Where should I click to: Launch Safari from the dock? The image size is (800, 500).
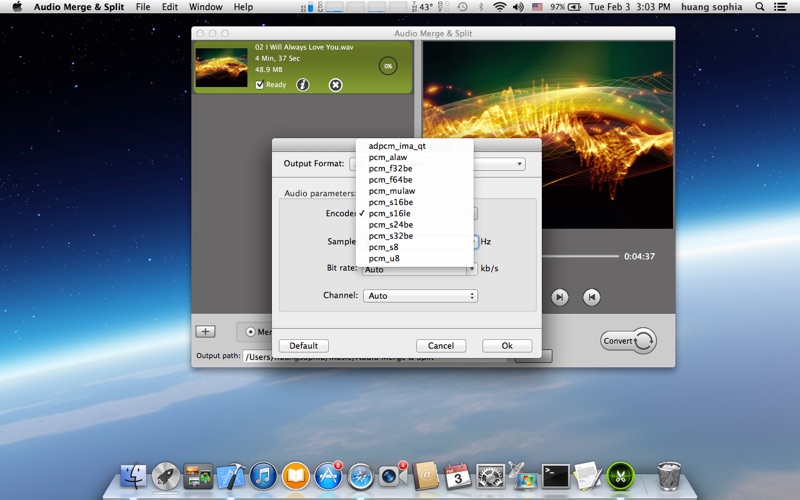(361, 475)
